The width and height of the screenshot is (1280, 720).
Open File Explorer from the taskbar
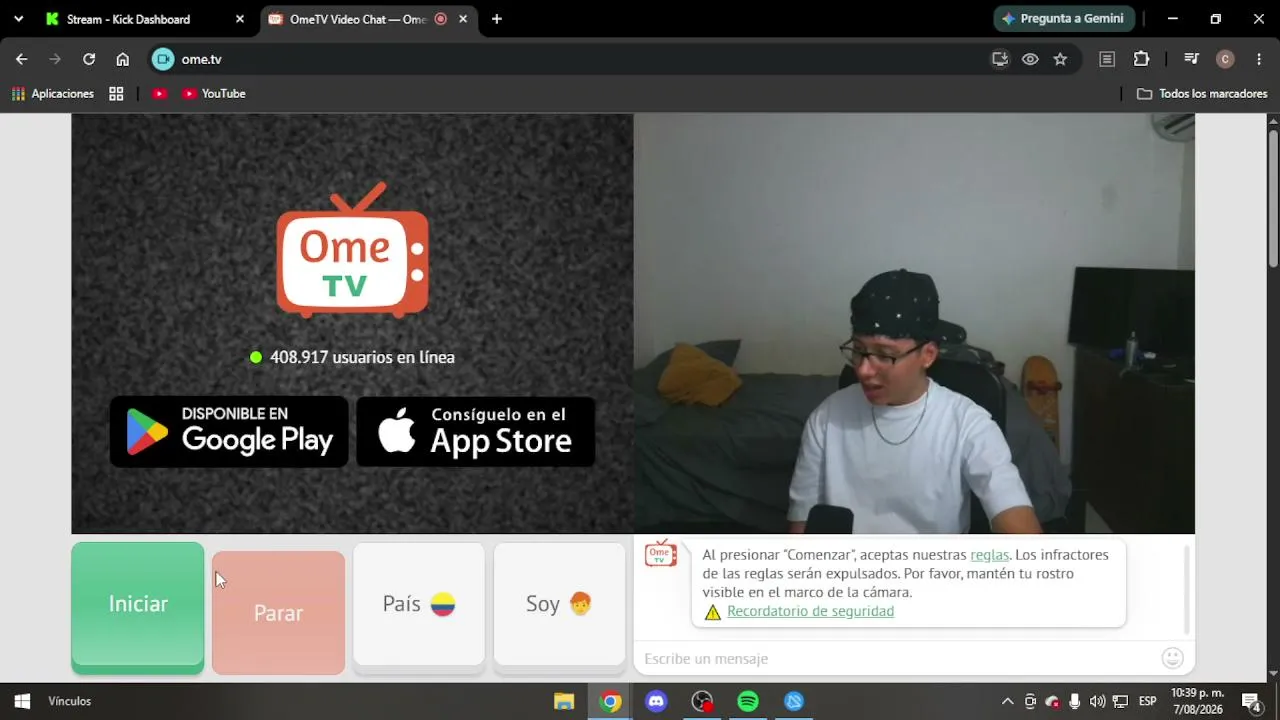[564, 701]
